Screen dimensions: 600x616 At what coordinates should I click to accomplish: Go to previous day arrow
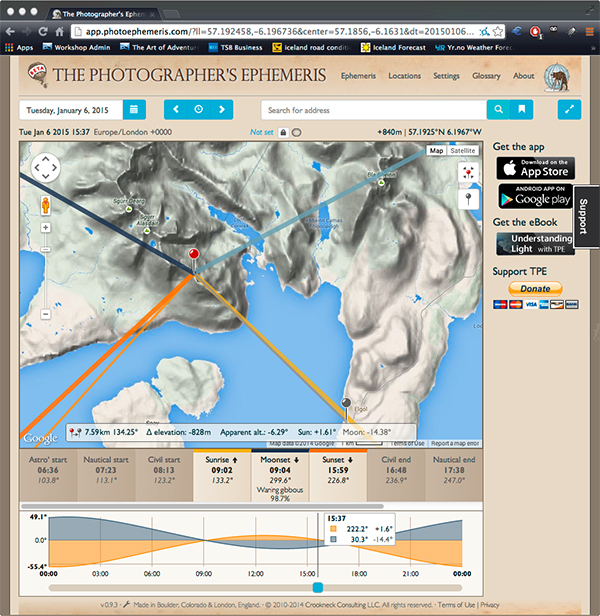click(x=176, y=110)
